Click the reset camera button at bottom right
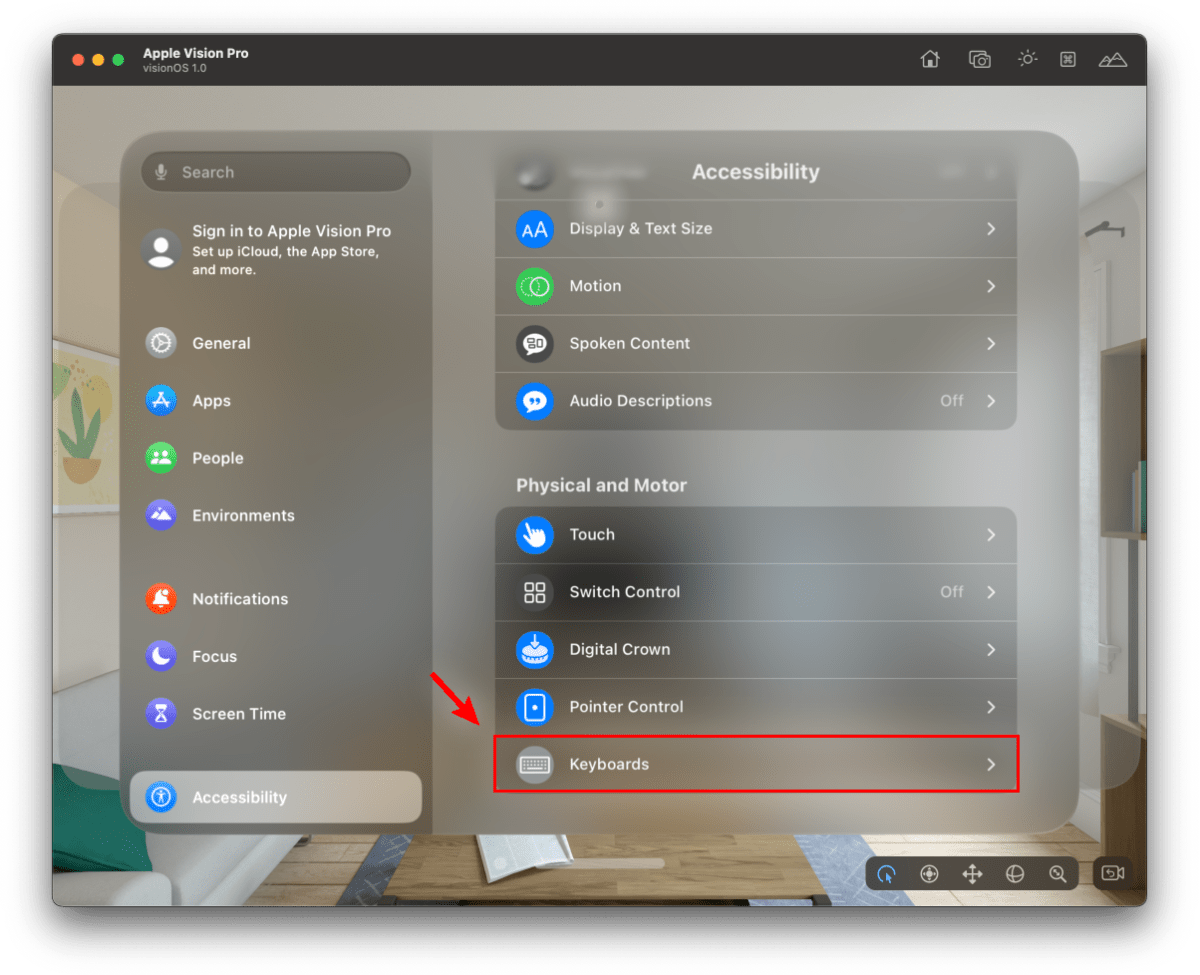The image size is (1200, 975). [x=1113, y=873]
